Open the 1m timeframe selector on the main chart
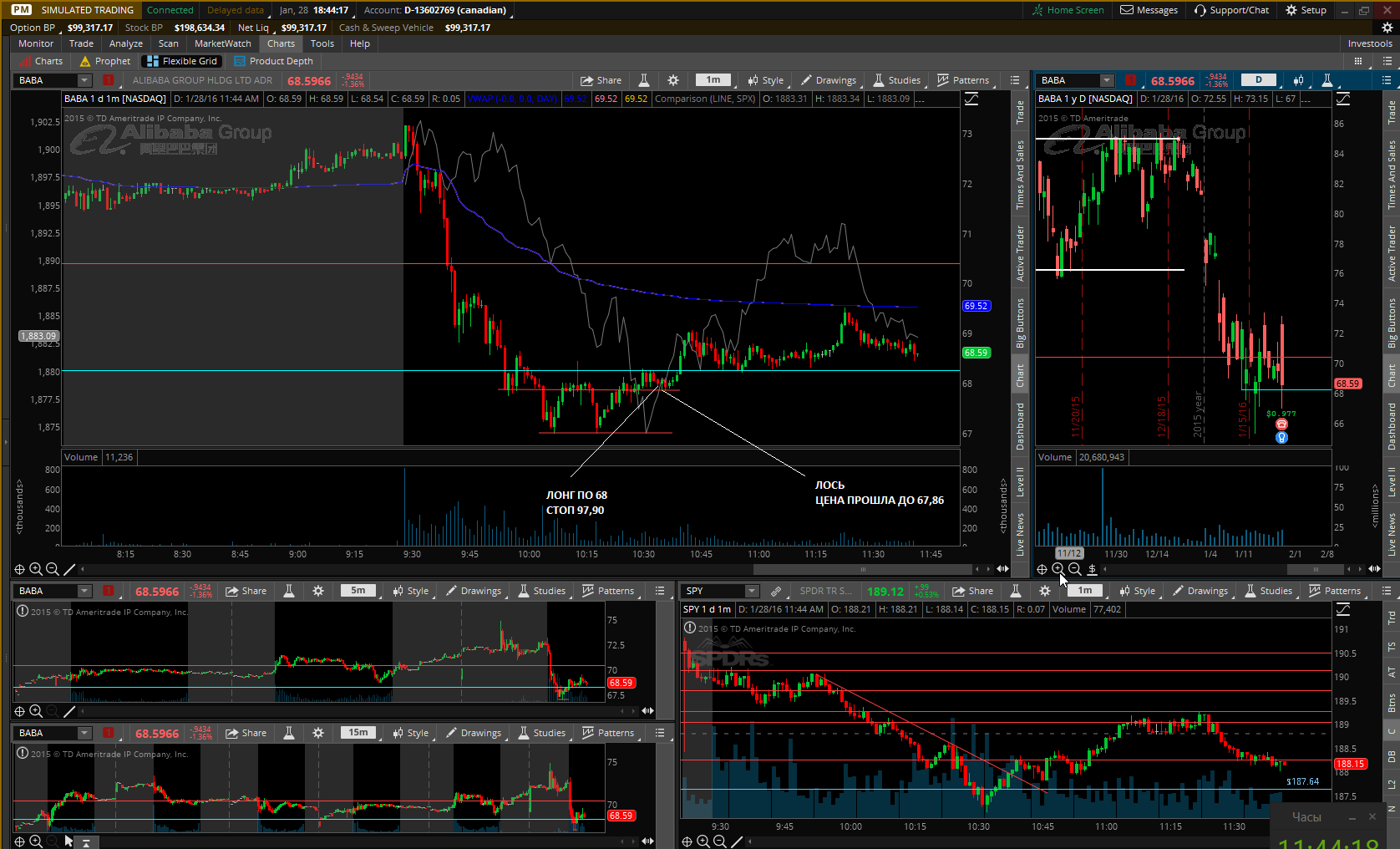 point(713,80)
